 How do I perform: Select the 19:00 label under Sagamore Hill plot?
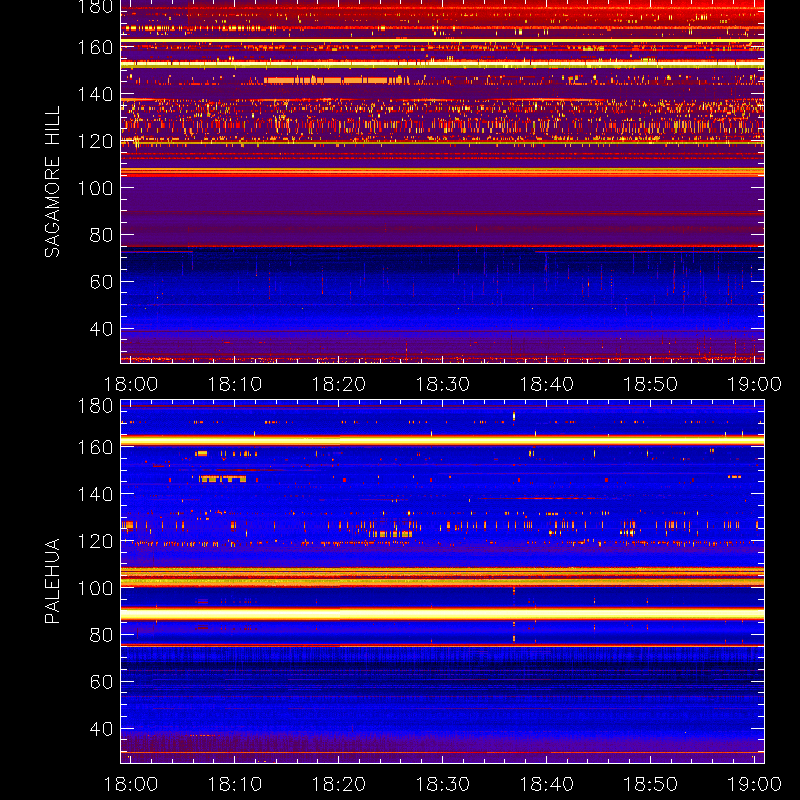(754, 384)
